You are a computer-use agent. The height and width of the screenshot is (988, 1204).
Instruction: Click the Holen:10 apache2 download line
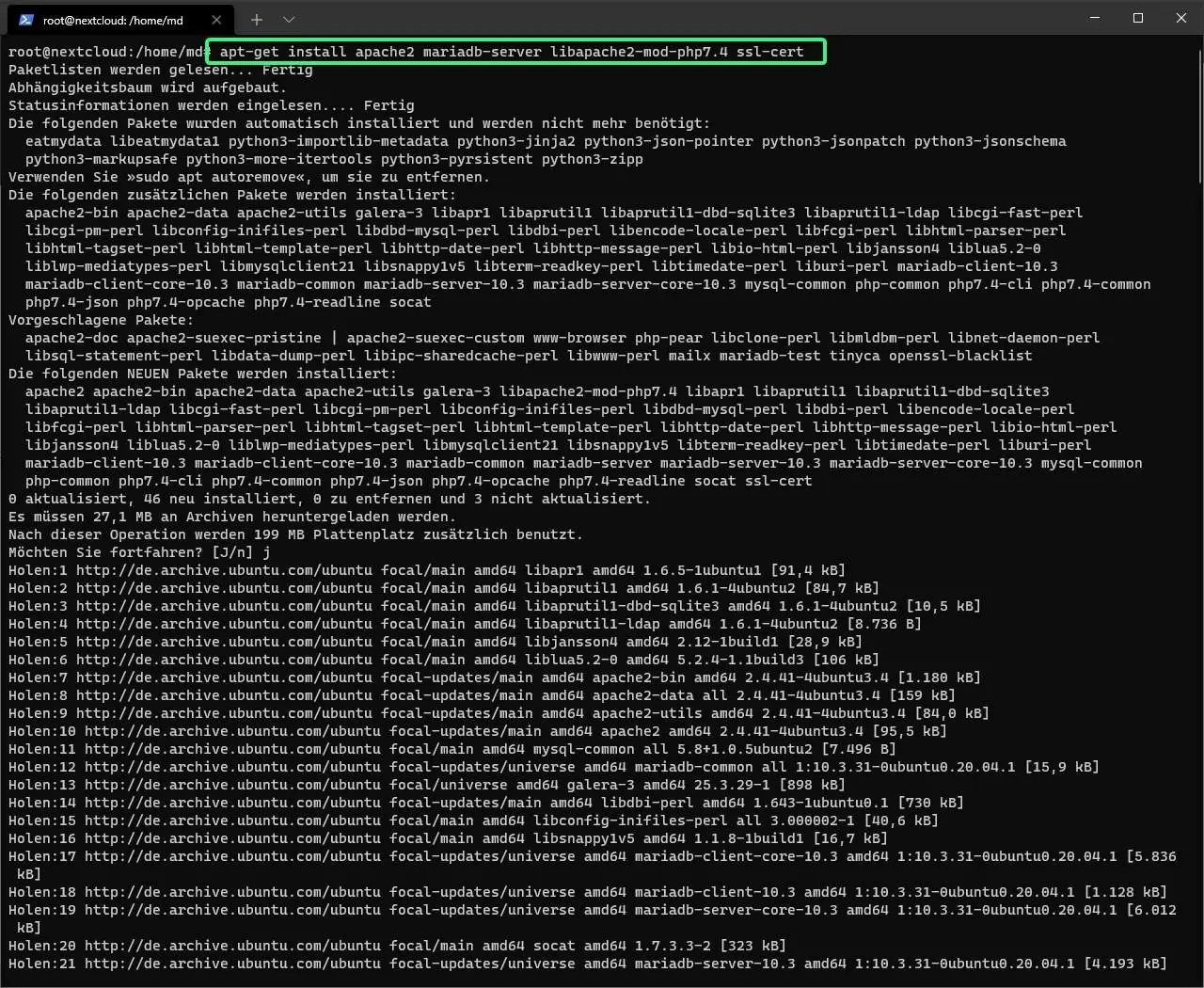(478, 731)
